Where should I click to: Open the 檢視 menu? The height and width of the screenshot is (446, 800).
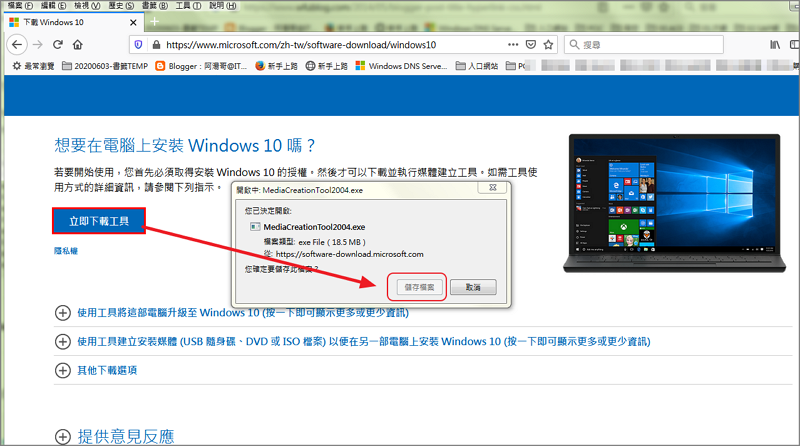[87, 6]
